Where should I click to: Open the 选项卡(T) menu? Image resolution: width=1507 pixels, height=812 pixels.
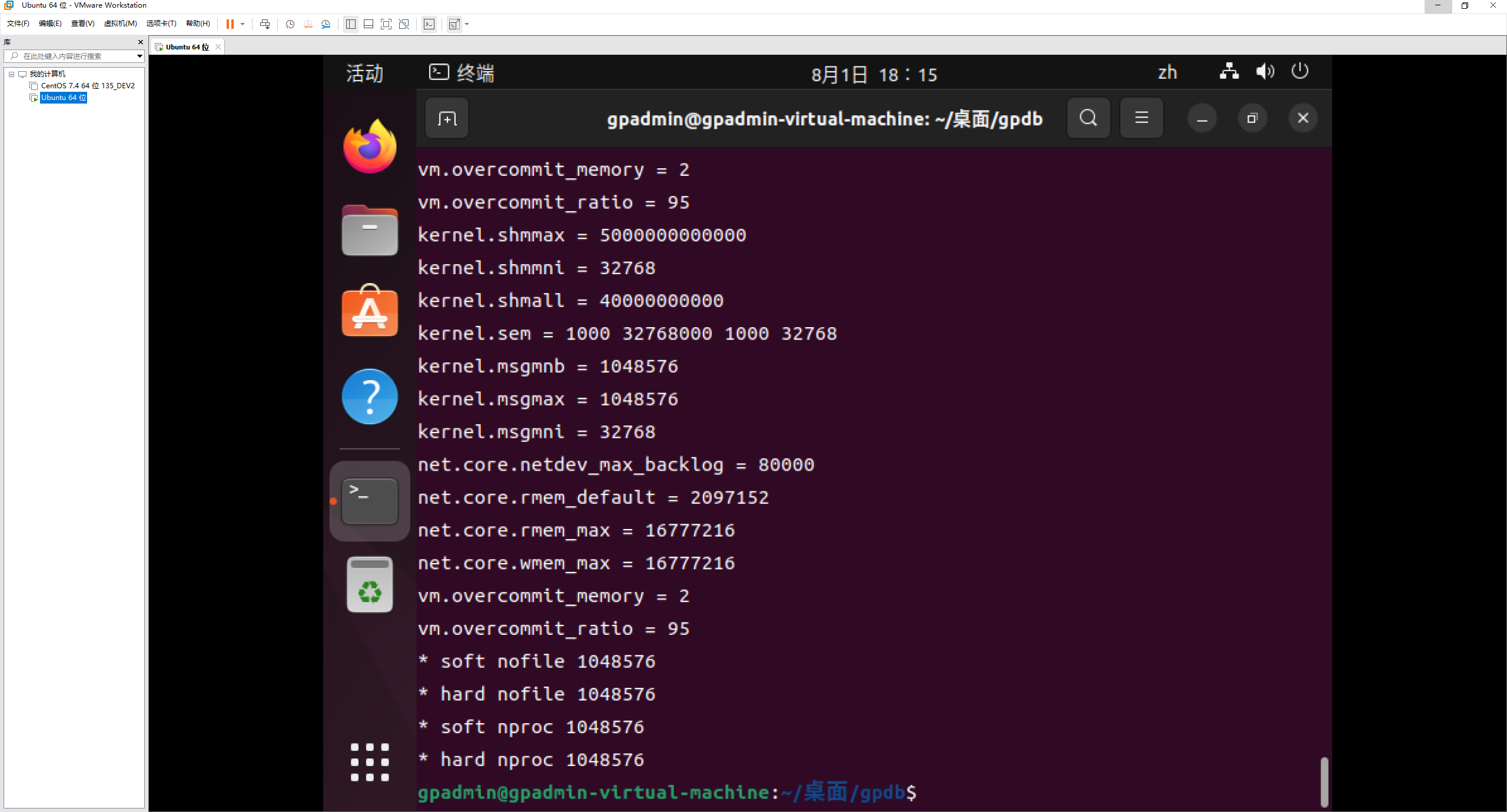[161, 24]
